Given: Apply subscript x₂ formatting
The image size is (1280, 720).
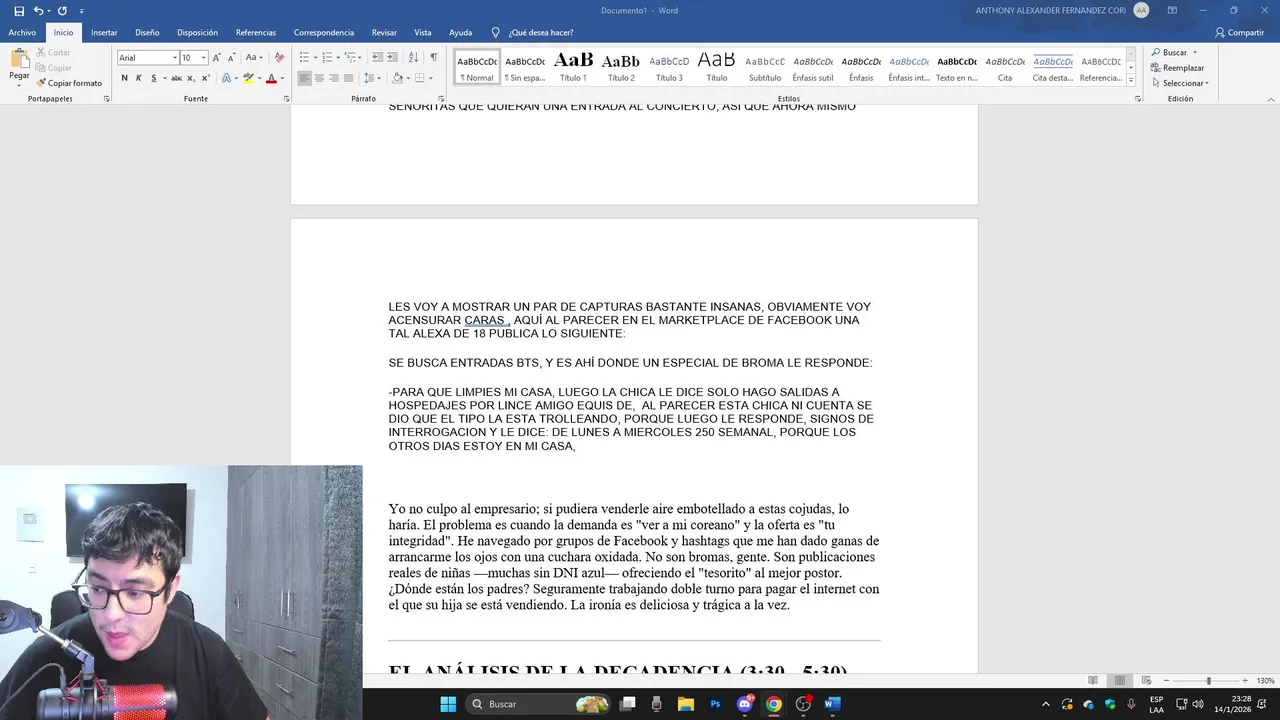Looking at the screenshot, I should coord(190,78).
